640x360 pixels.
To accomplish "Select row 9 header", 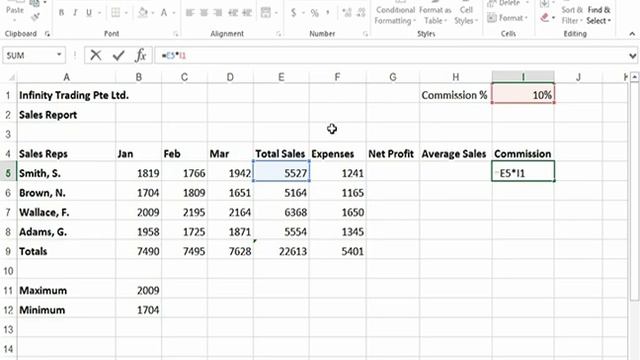I will [8, 251].
